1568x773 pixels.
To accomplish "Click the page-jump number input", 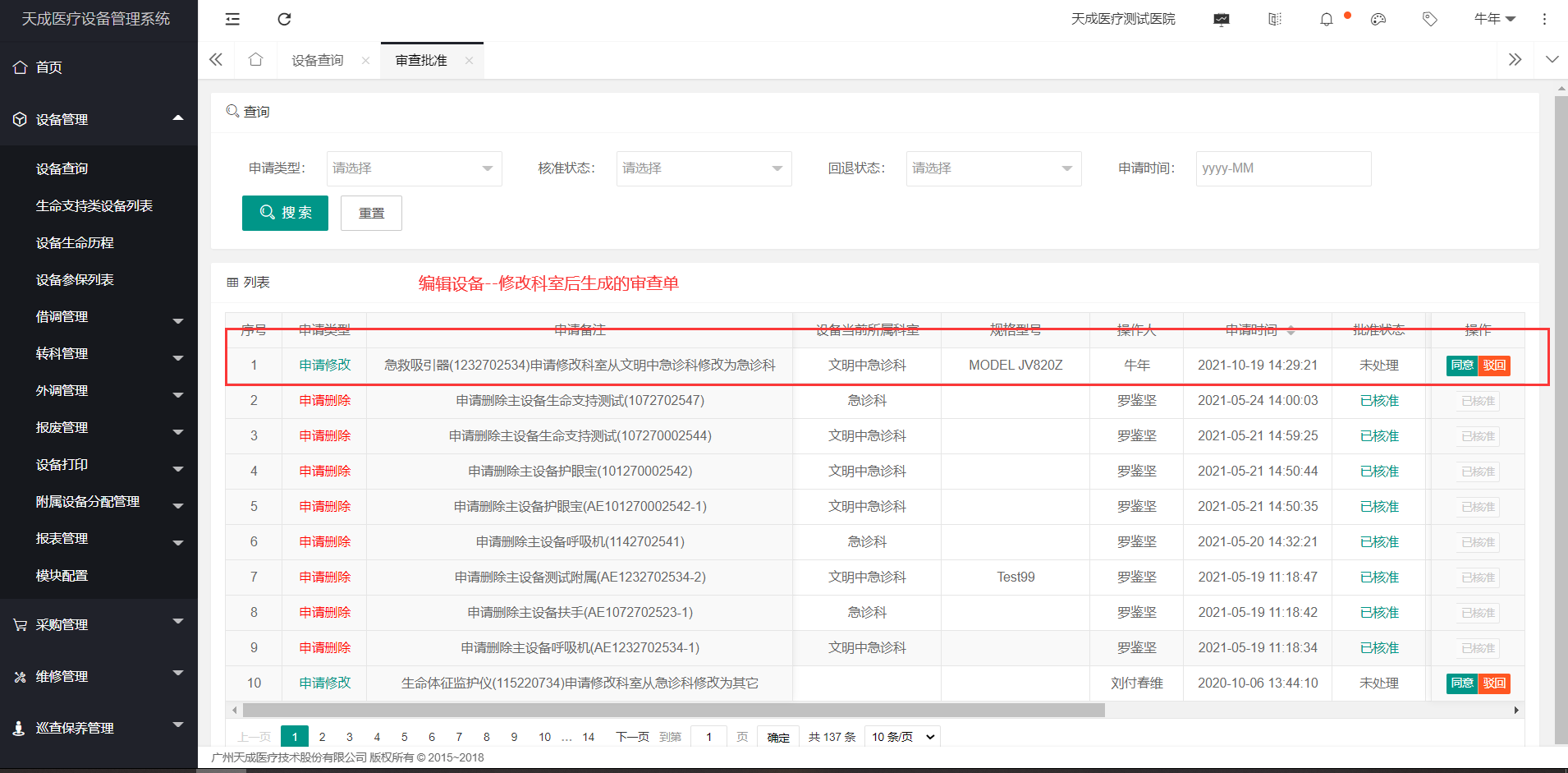I will pyautogui.click(x=708, y=737).
